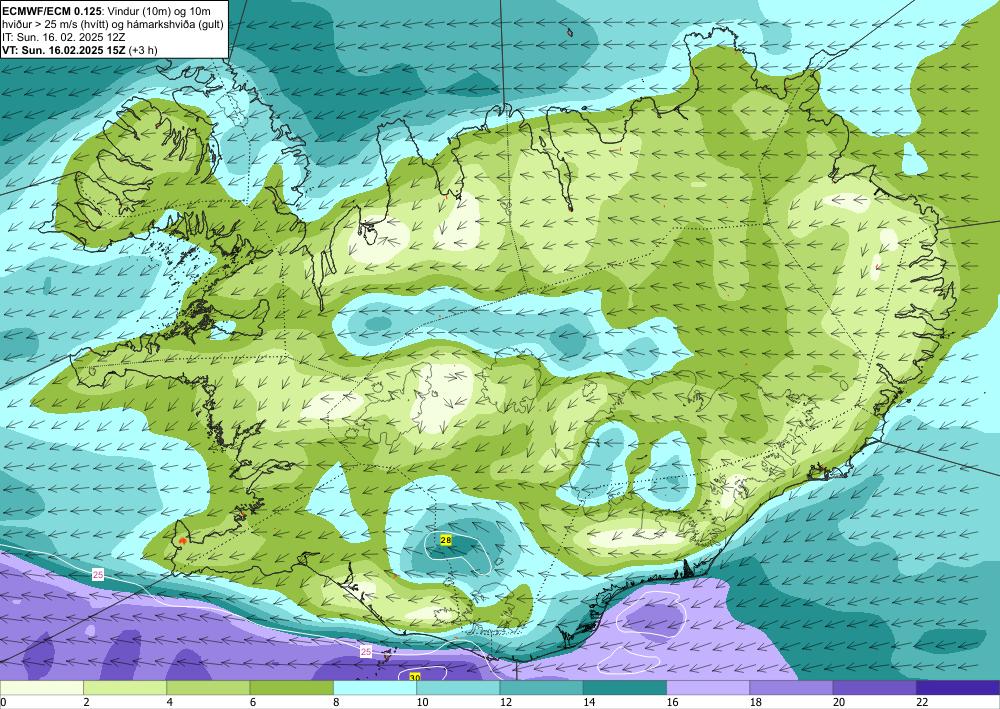
Task: Click the yellow 28 gust maximum label
Action: pos(446,540)
